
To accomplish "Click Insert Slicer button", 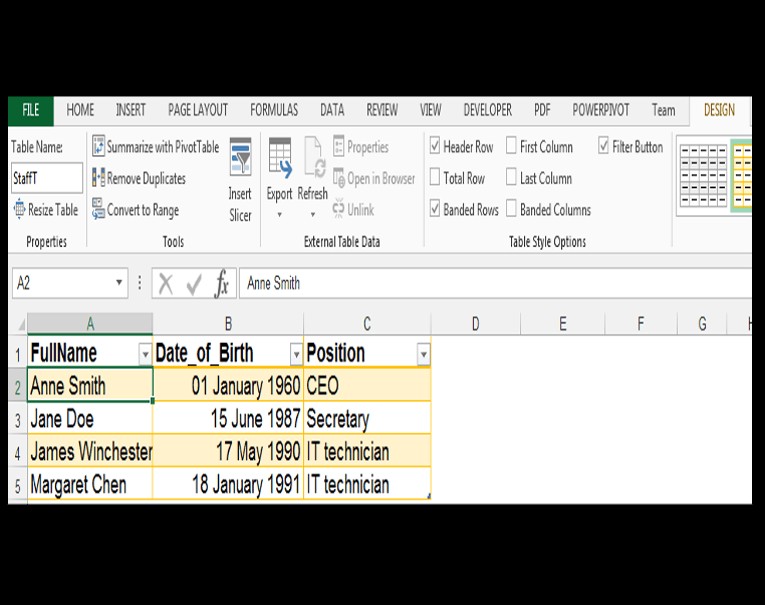I will (x=241, y=180).
